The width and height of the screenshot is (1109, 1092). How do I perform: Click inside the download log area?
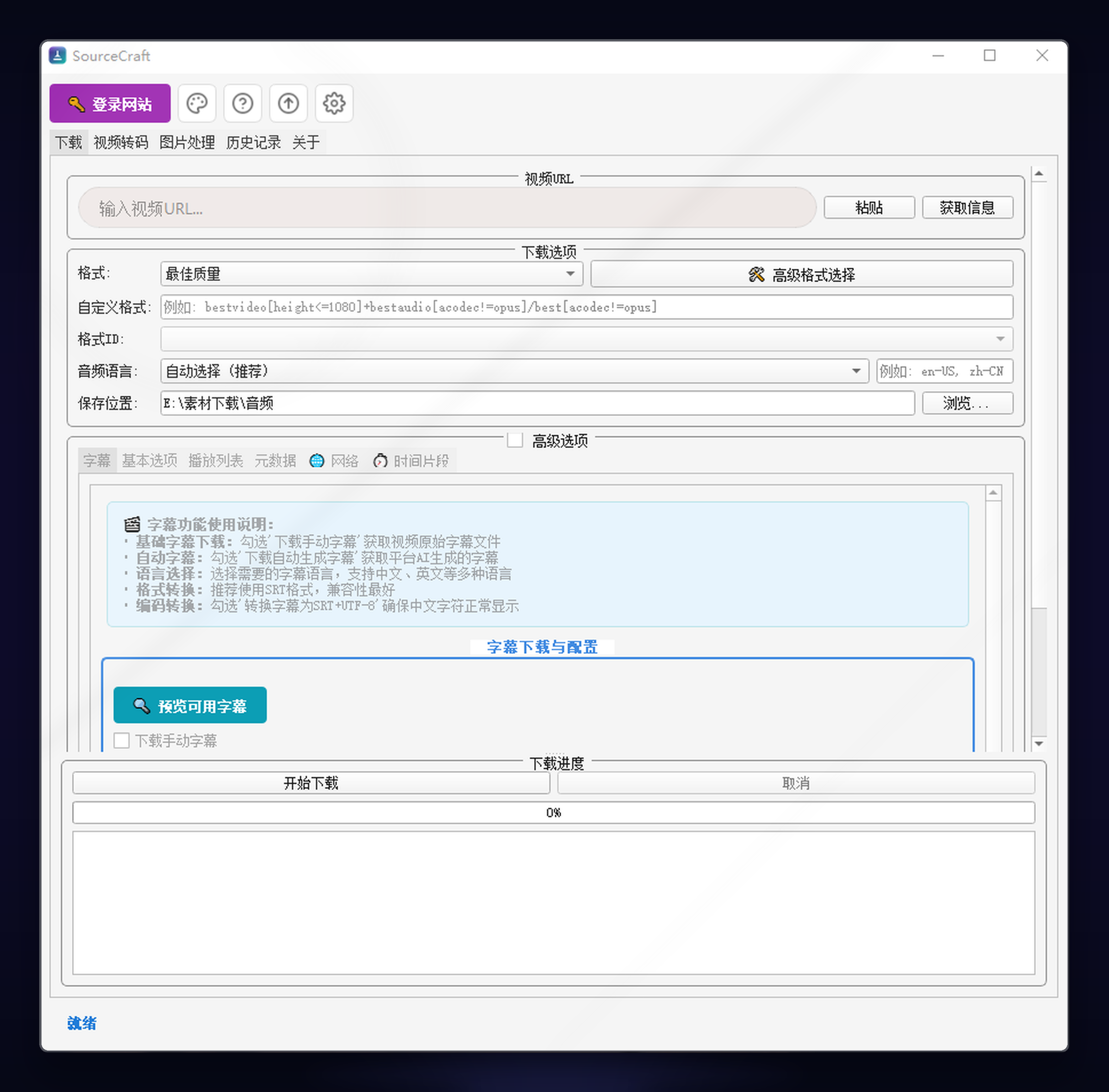click(553, 903)
